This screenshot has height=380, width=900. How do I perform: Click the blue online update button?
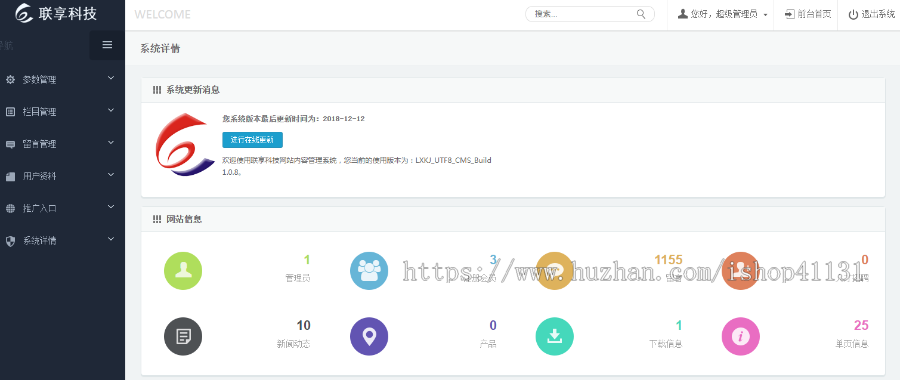tap(252, 139)
